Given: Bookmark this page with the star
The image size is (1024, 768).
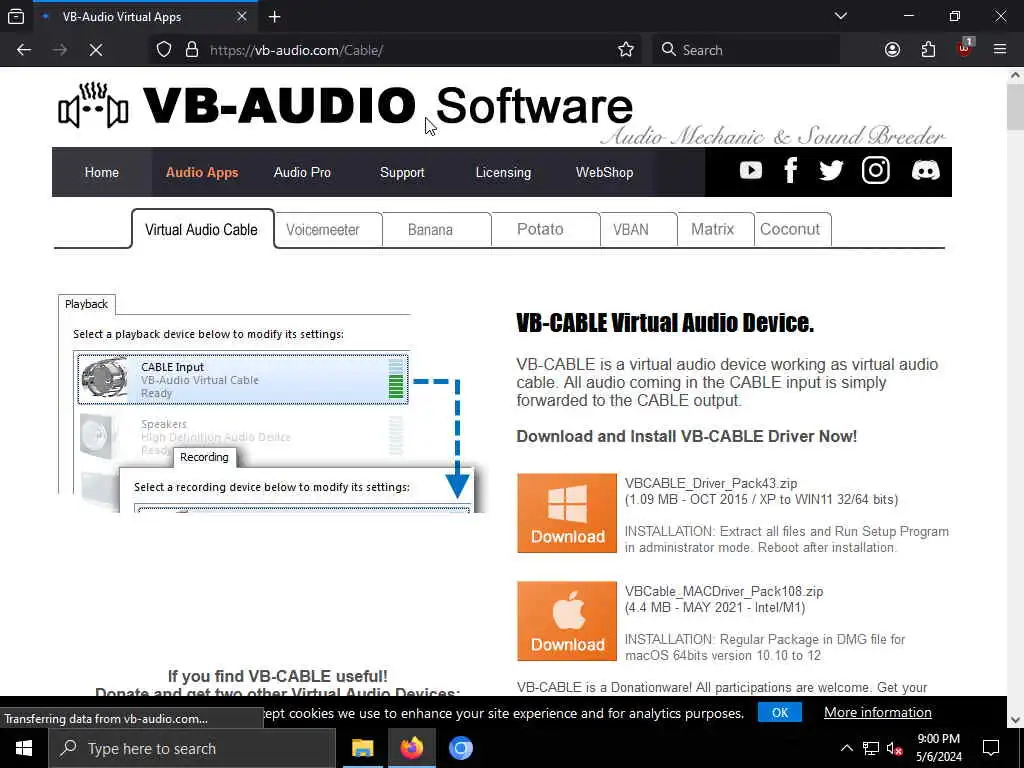Looking at the screenshot, I should coord(626,50).
